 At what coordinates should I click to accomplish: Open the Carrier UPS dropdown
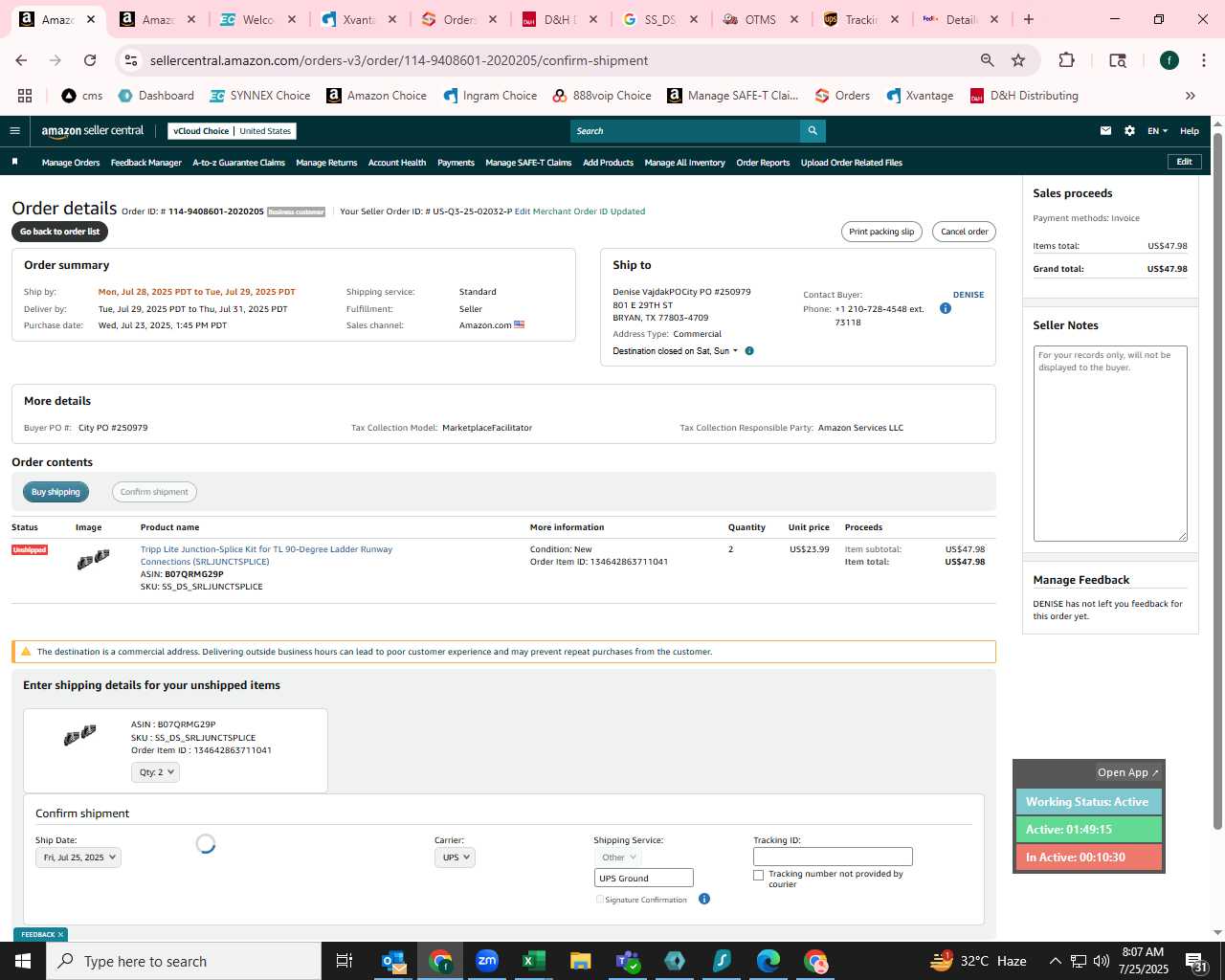click(455, 857)
